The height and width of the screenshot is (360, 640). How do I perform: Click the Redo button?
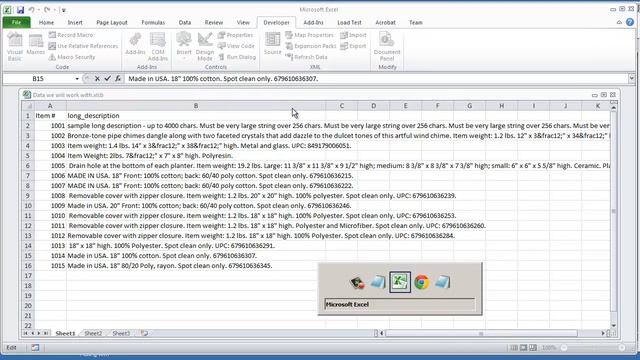tap(47, 9)
